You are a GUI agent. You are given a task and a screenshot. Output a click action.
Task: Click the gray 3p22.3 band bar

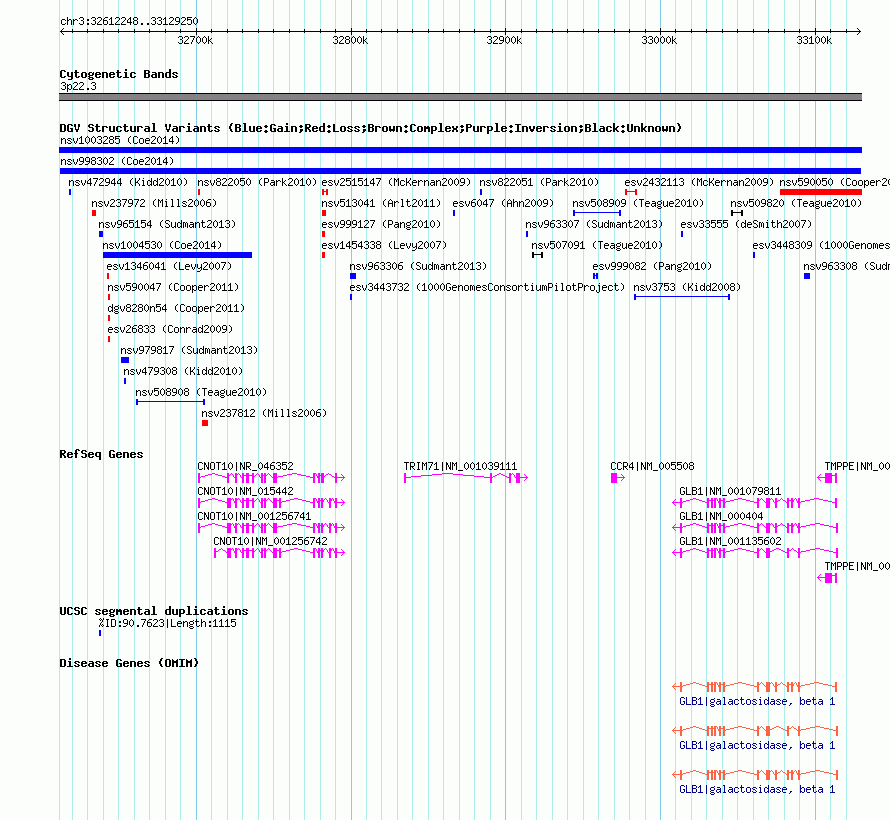pos(460,97)
